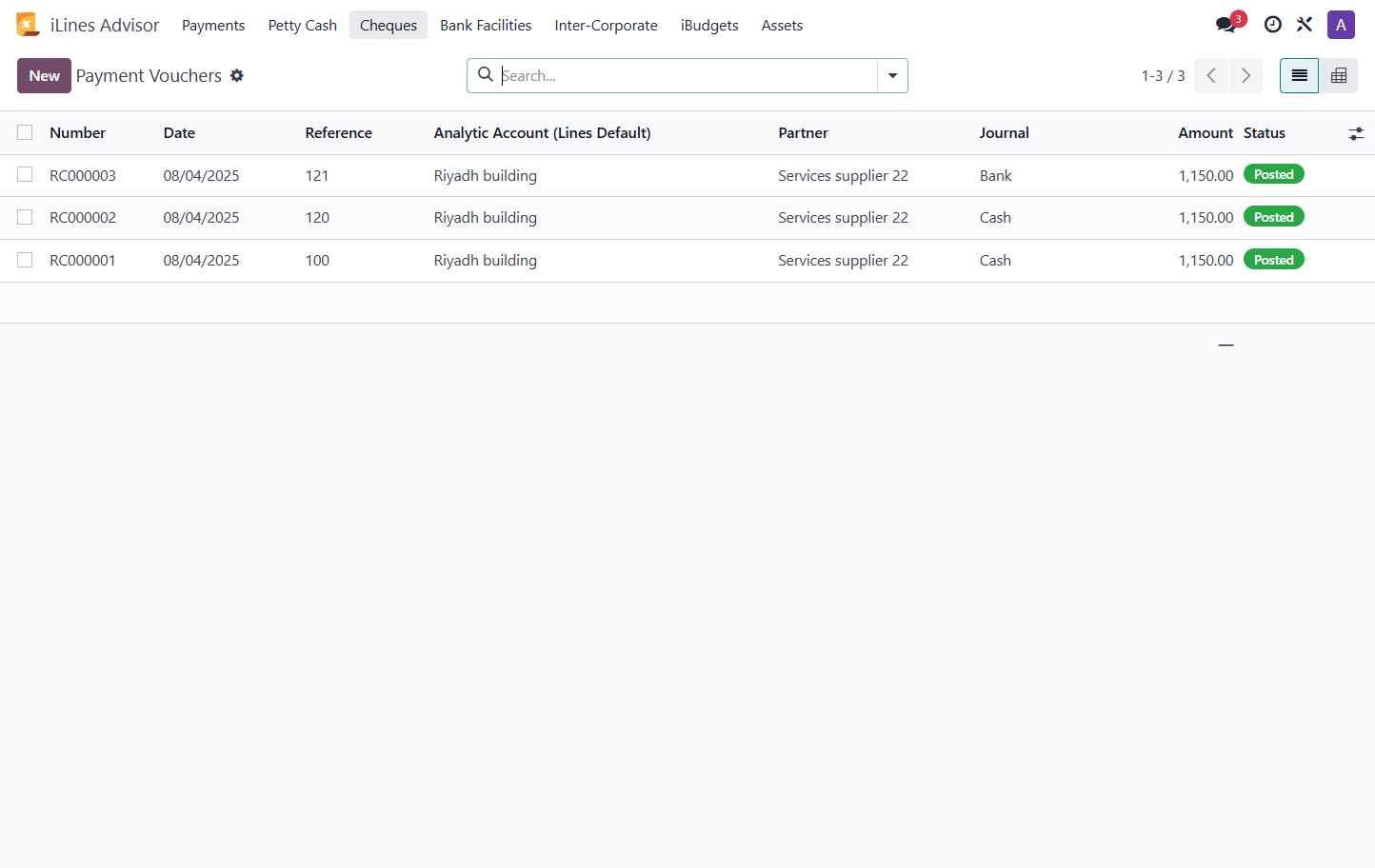
Task: Select the checkbox for RC000003
Action: tap(25, 174)
